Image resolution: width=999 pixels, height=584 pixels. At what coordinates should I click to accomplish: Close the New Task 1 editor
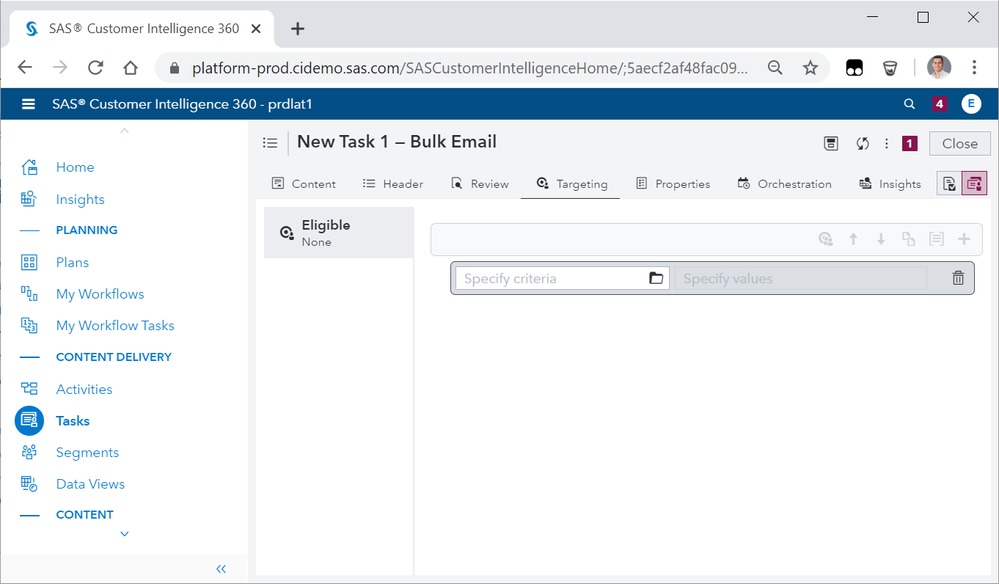tap(959, 143)
